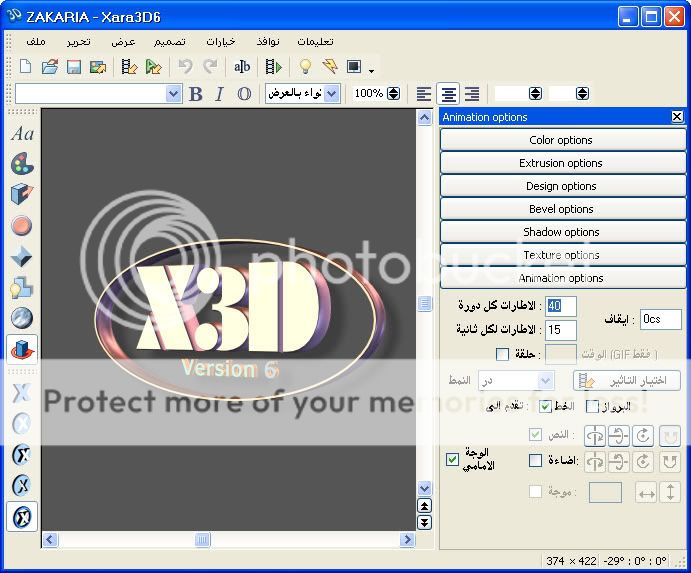Click second spacing stepper in toolbar

point(582,93)
